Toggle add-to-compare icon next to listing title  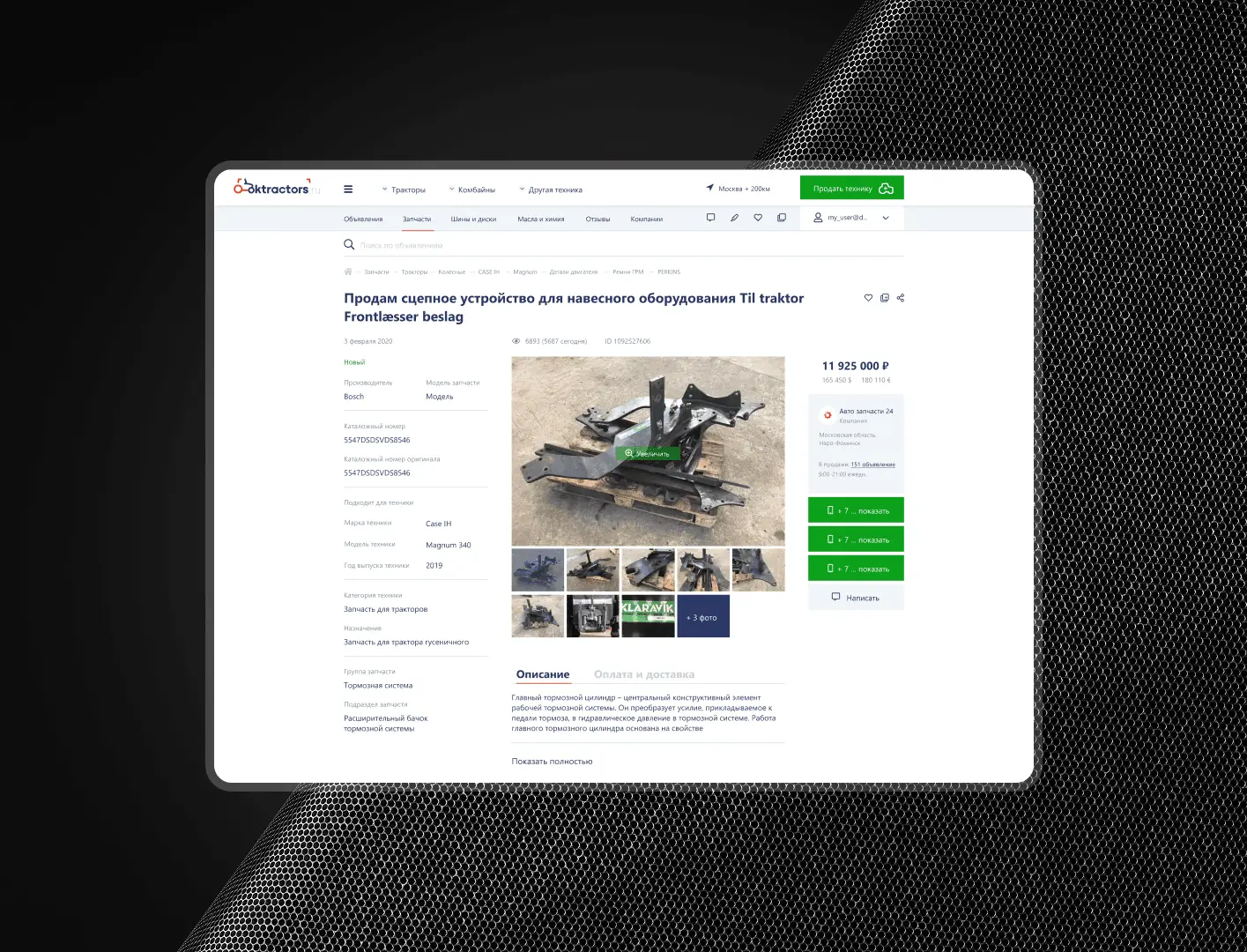(884, 298)
